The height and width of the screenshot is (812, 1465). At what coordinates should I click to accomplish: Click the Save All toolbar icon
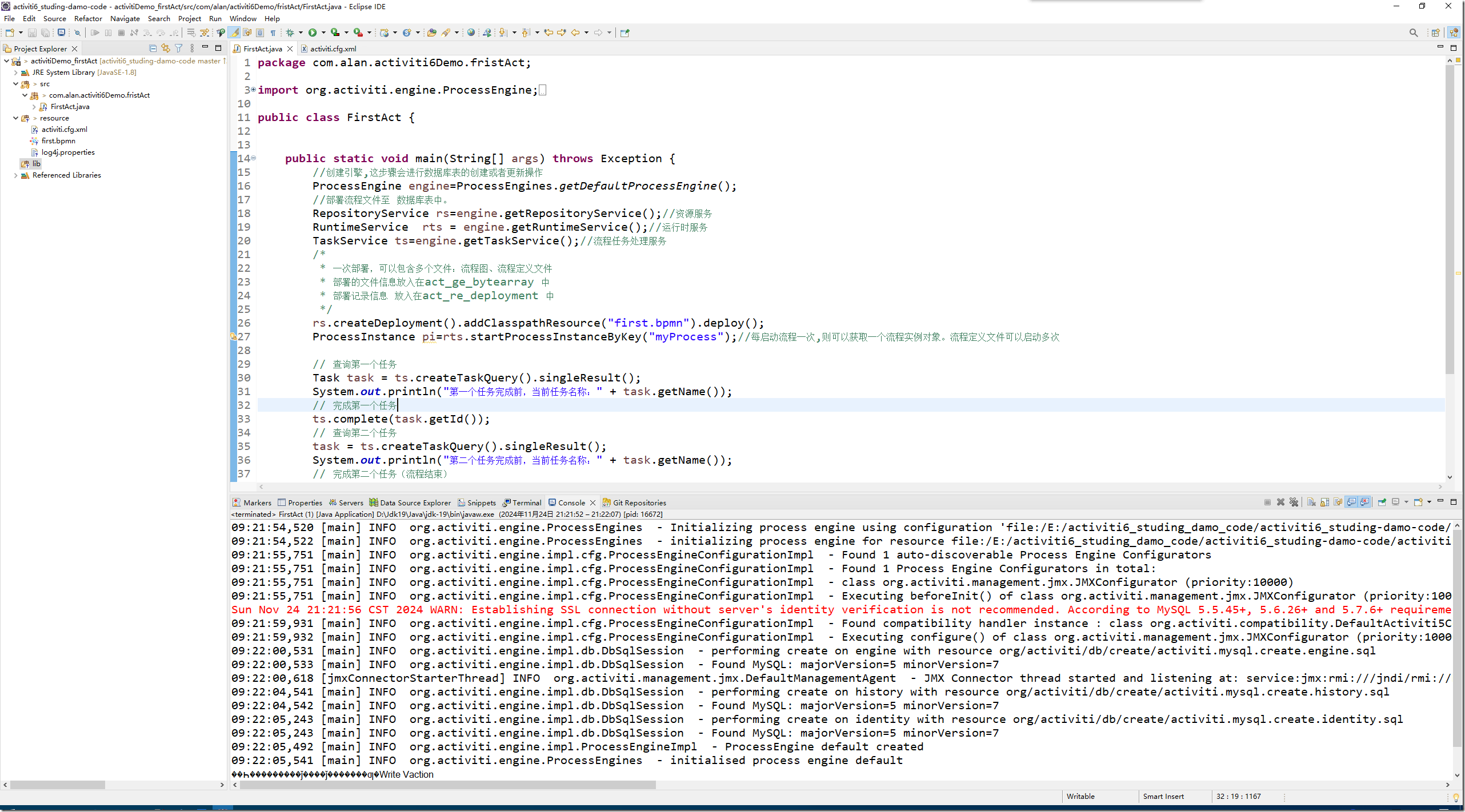pyautogui.click(x=45, y=33)
